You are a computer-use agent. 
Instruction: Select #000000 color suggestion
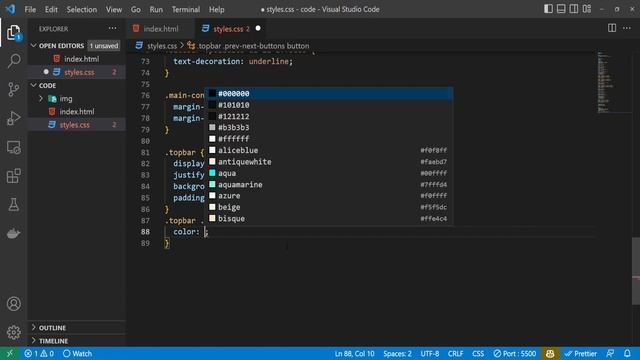click(329, 93)
